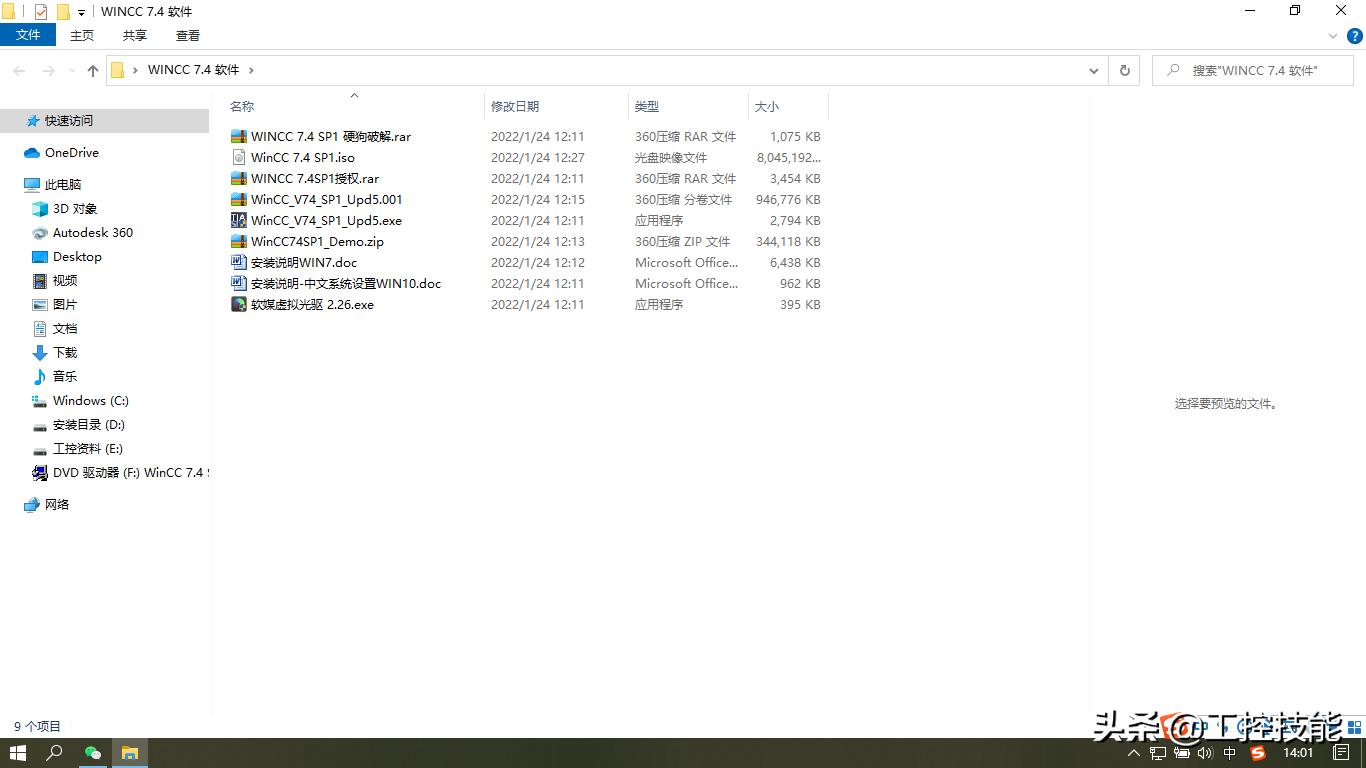Open the volume control tray icon
Viewport: 1366px width, 768px height.
pos(1205,753)
